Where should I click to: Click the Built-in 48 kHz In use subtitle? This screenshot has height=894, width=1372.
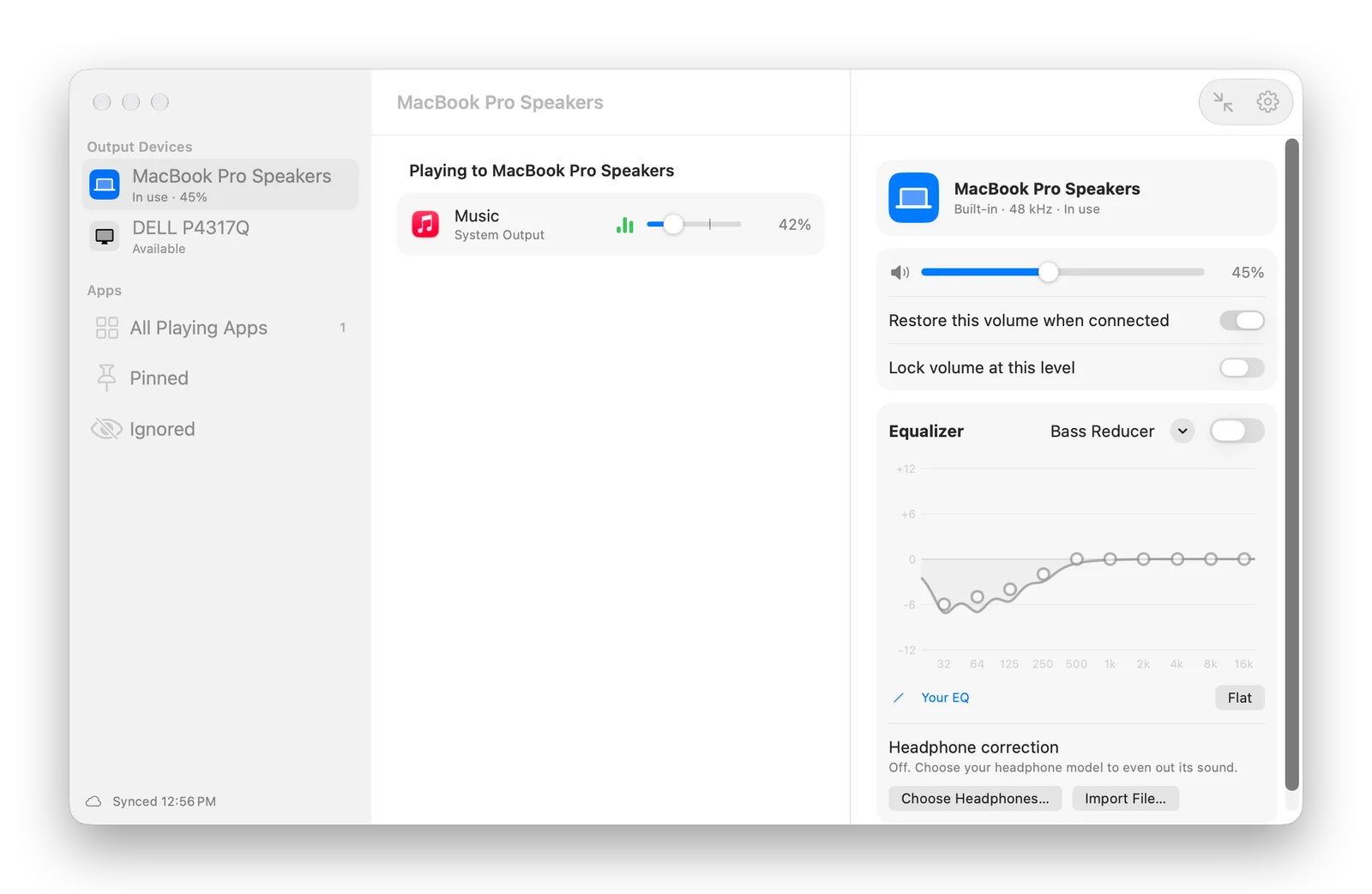point(1026,209)
